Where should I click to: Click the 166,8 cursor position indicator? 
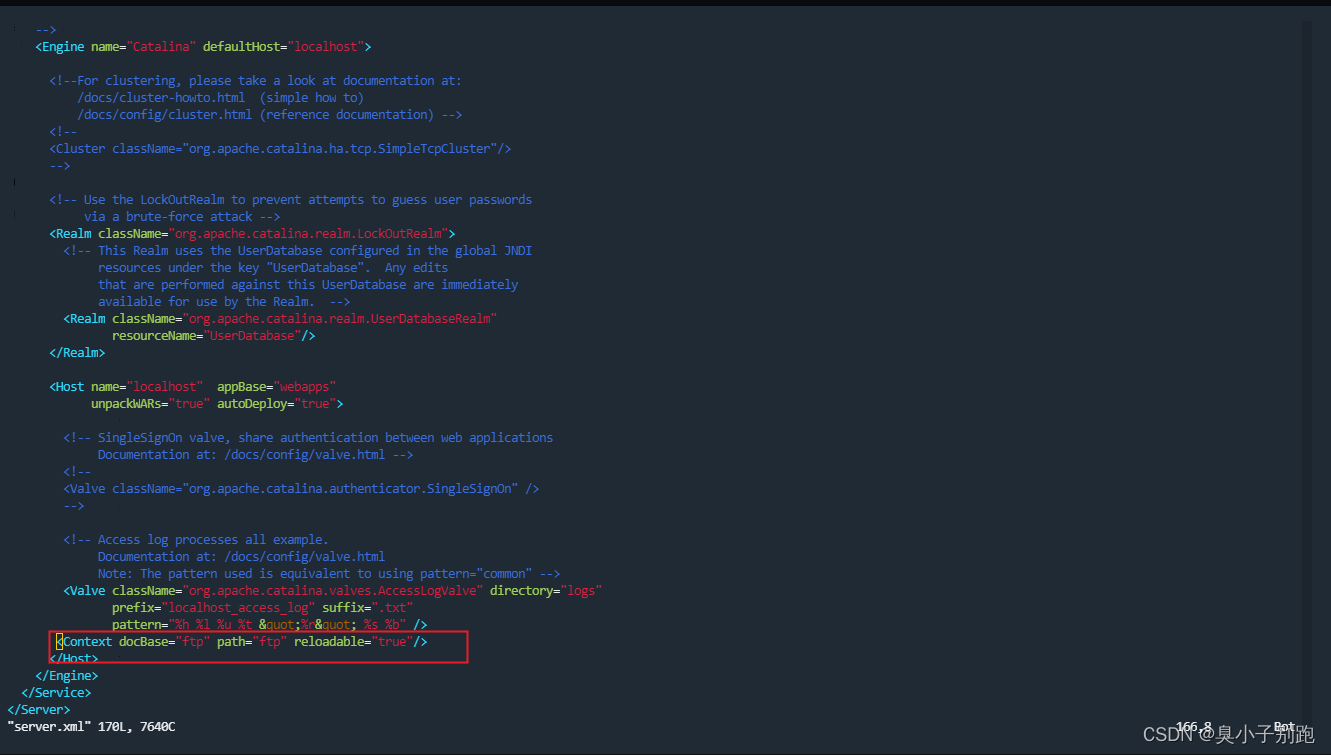[x=1194, y=727]
